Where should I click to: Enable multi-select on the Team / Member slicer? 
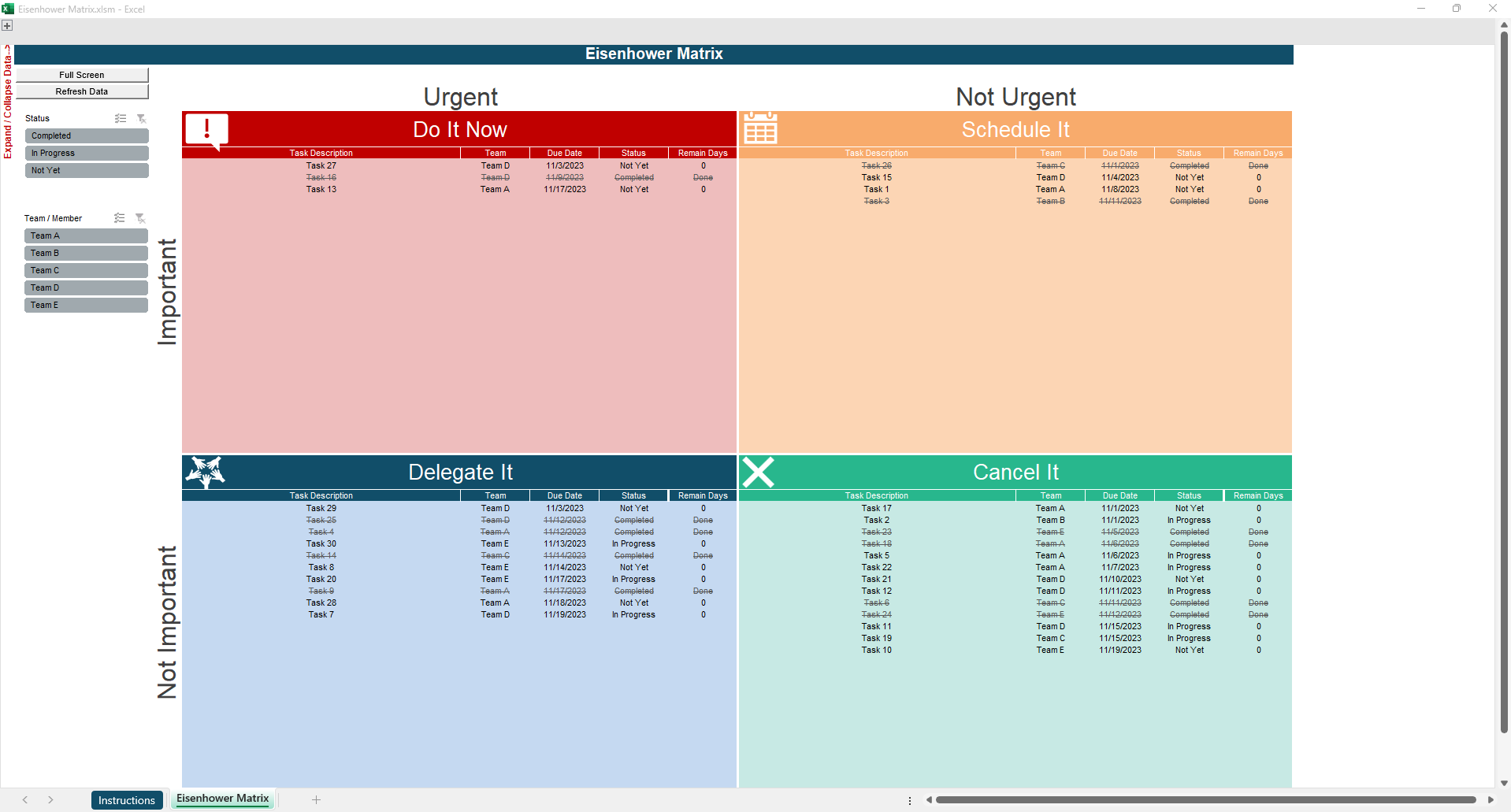coord(119,218)
